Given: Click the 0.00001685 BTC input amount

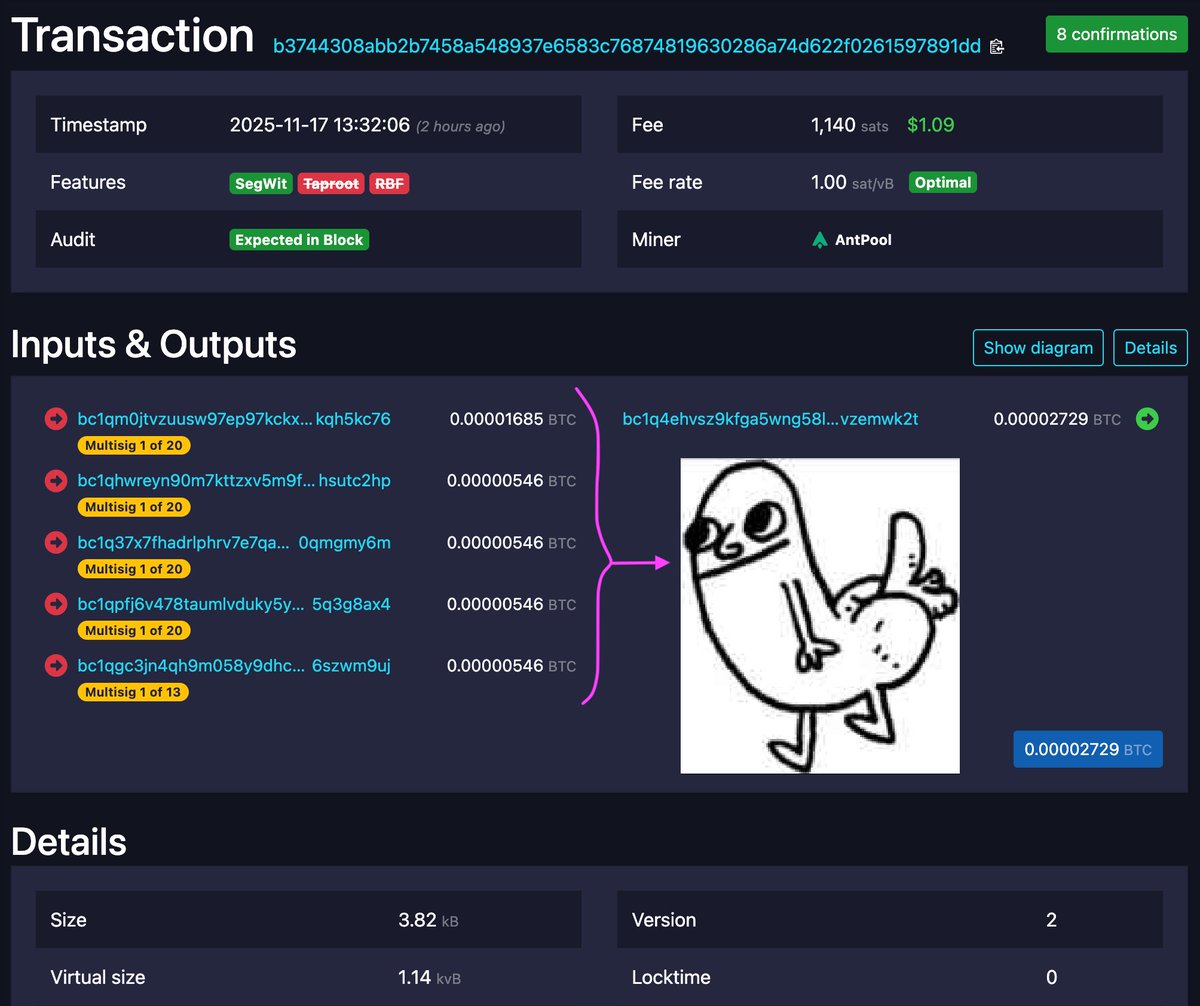Looking at the screenshot, I should tap(513, 419).
